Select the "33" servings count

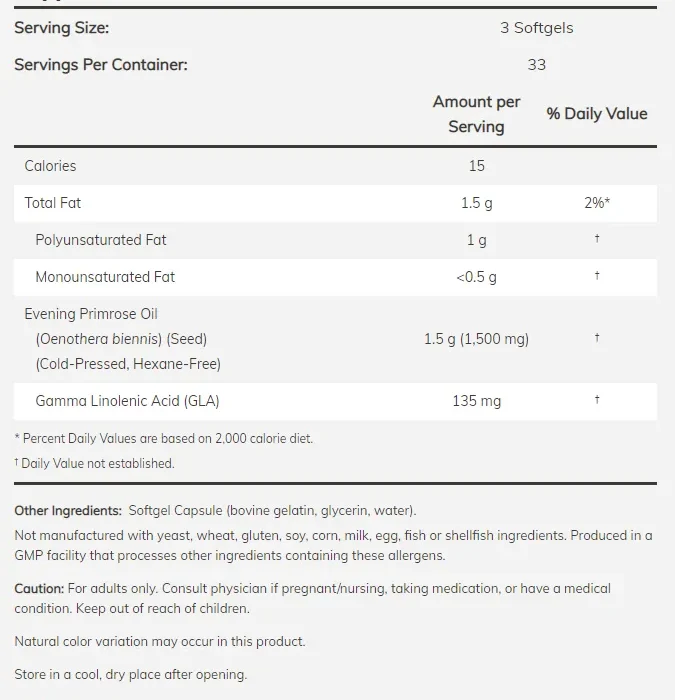click(537, 65)
